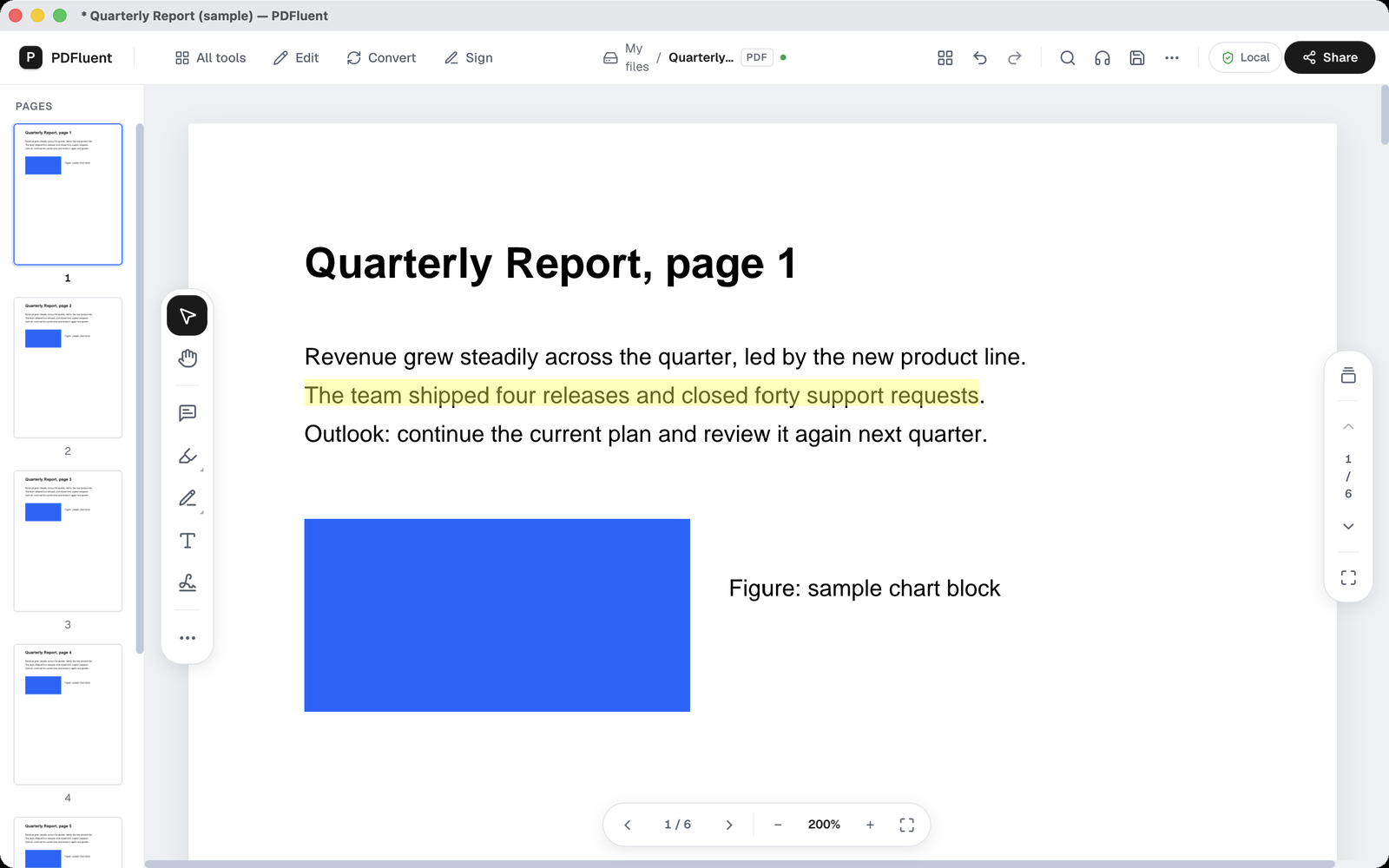Open the Convert menu

pos(381,57)
